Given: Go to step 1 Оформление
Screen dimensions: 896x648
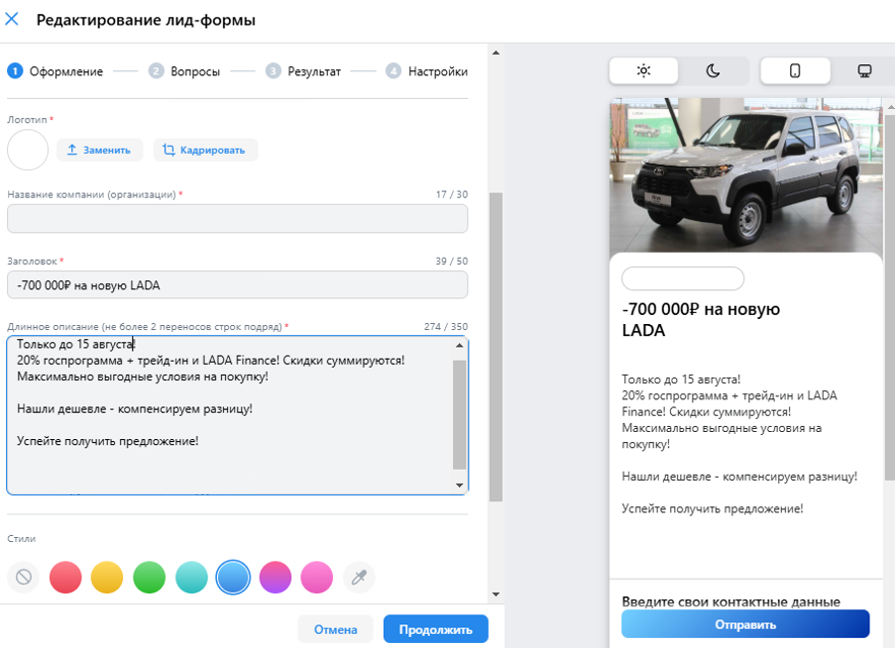Looking at the screenshot, I should tap(55, 71).
